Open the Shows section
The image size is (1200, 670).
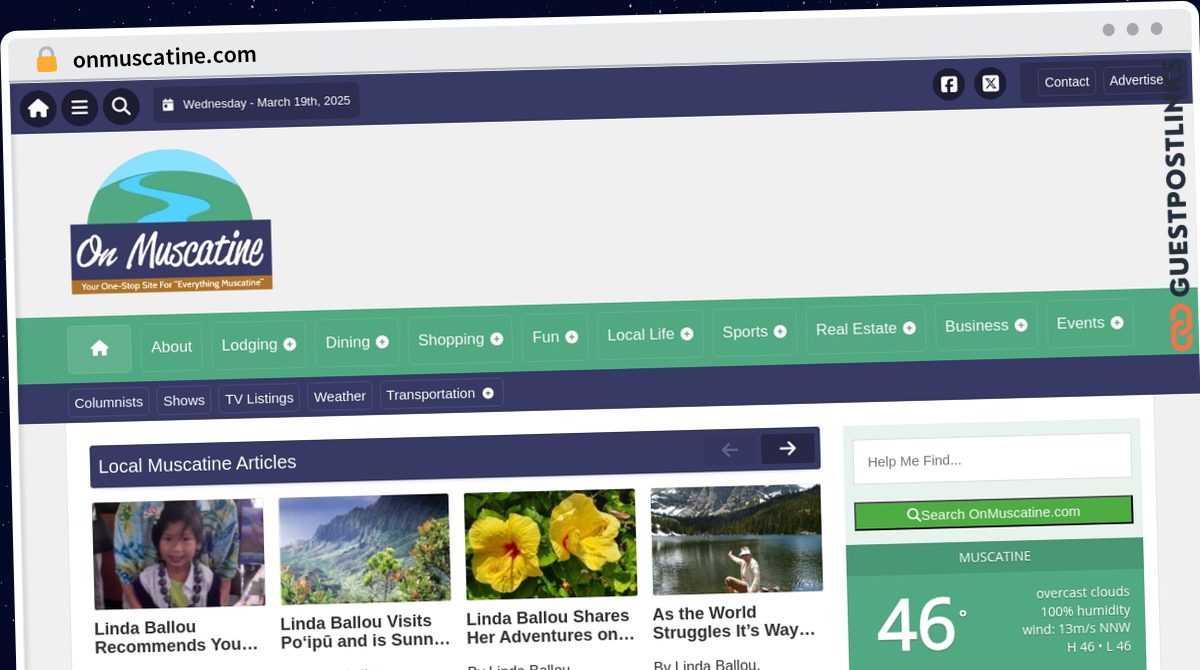tap(184, 400)
